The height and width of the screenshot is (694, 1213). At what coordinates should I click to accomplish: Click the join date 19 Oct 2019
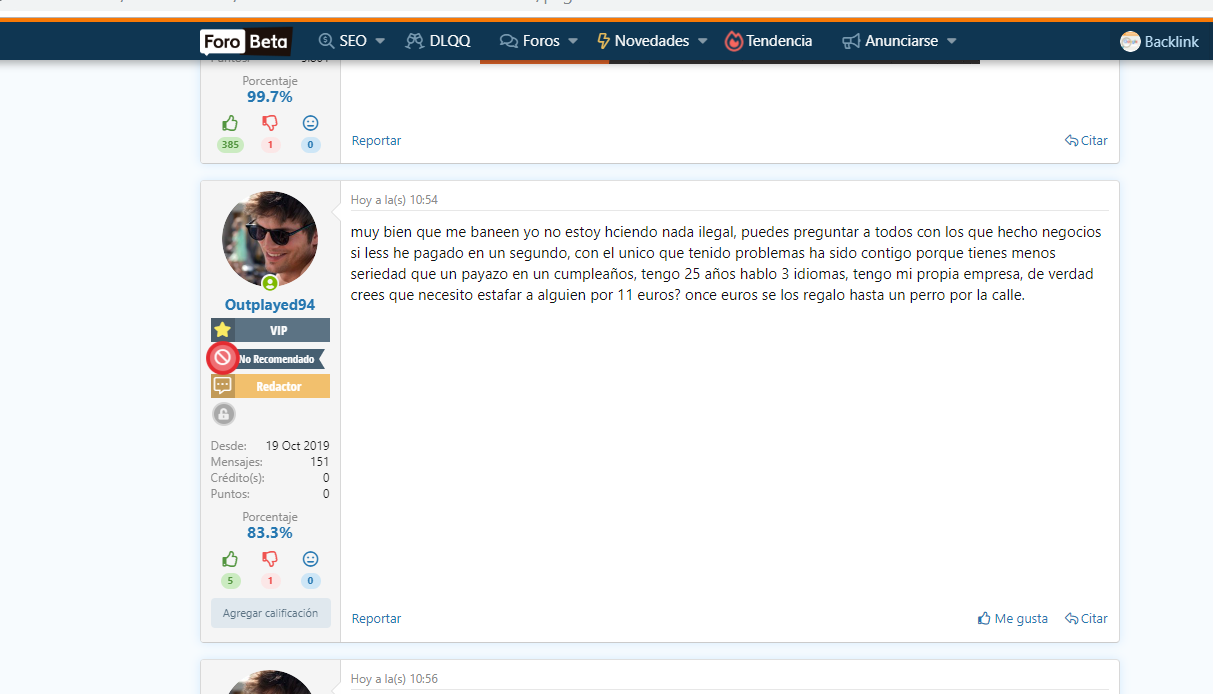click(297, 446)
